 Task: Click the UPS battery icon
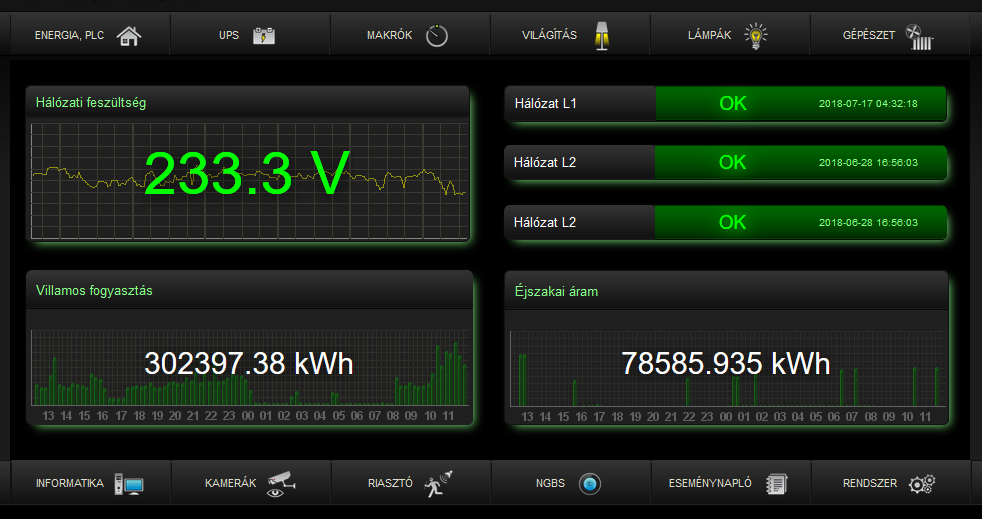tap(263, 37)
